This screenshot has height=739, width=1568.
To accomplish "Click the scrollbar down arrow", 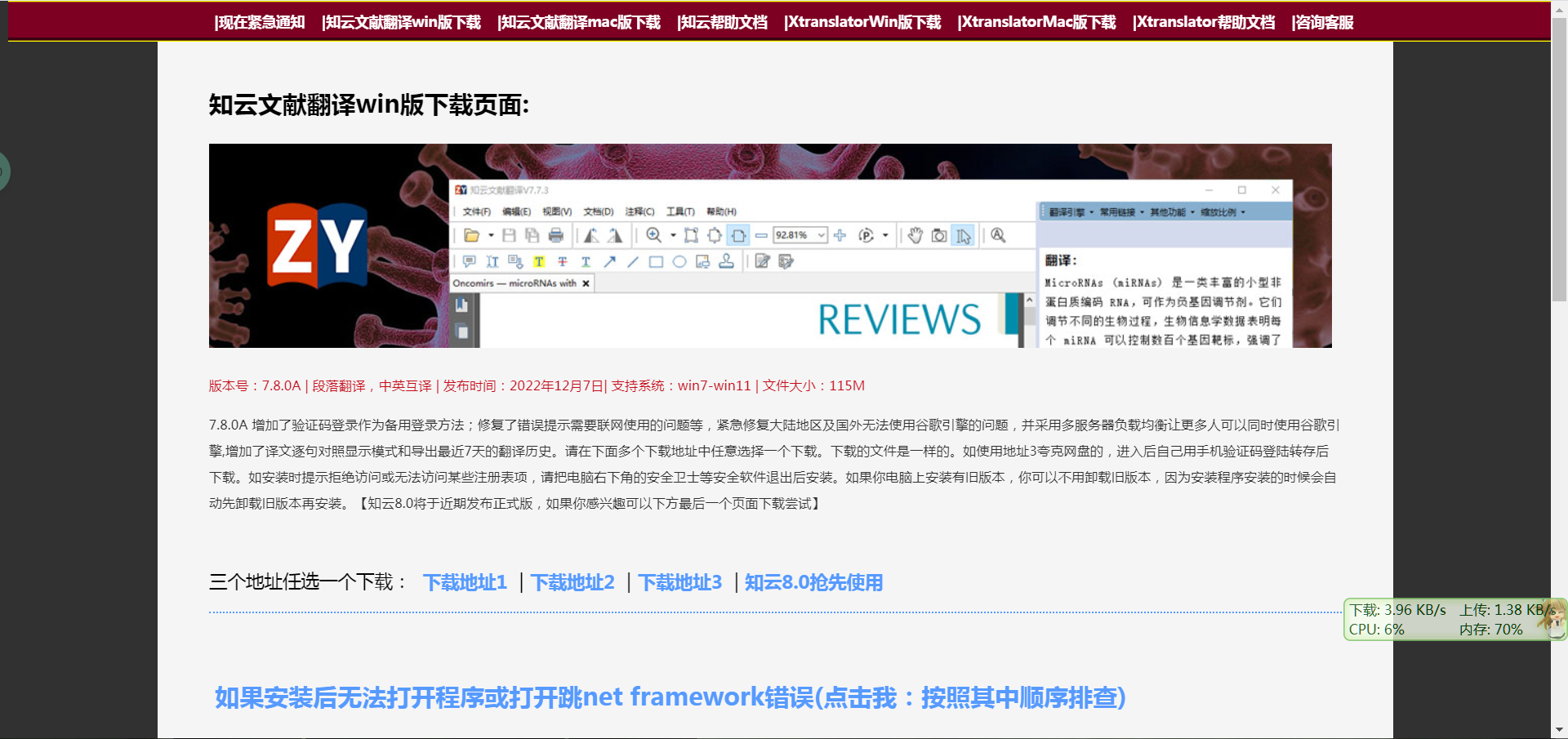I will coord(1559,730).
